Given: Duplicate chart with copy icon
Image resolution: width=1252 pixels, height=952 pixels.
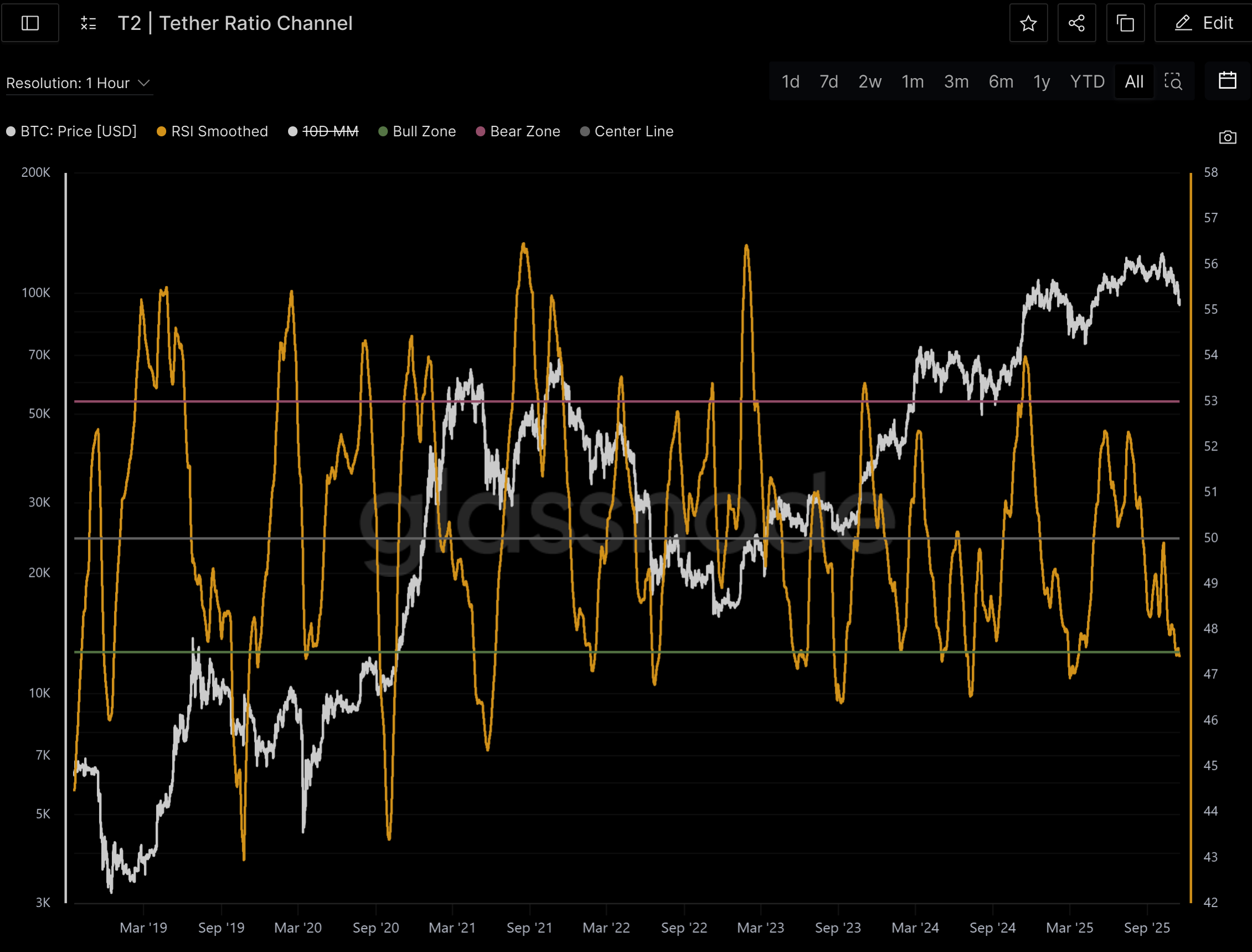Looking at the screenshot, I should [x=1125, y=23].
